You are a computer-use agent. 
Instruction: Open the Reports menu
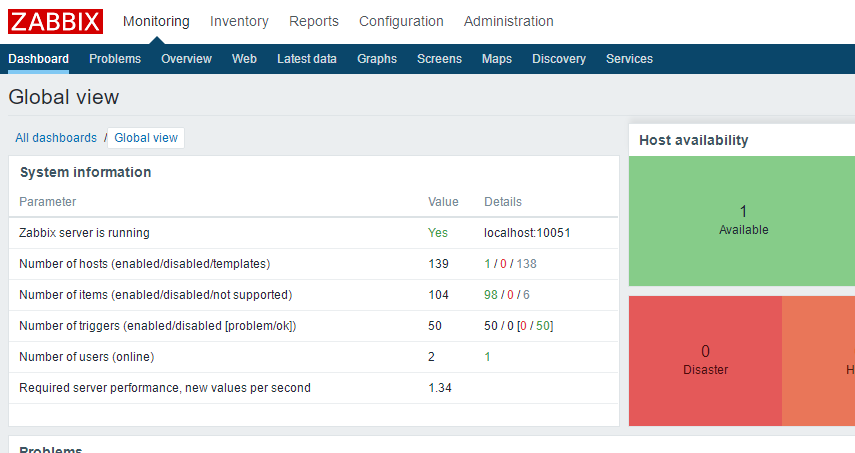(314, 21)
